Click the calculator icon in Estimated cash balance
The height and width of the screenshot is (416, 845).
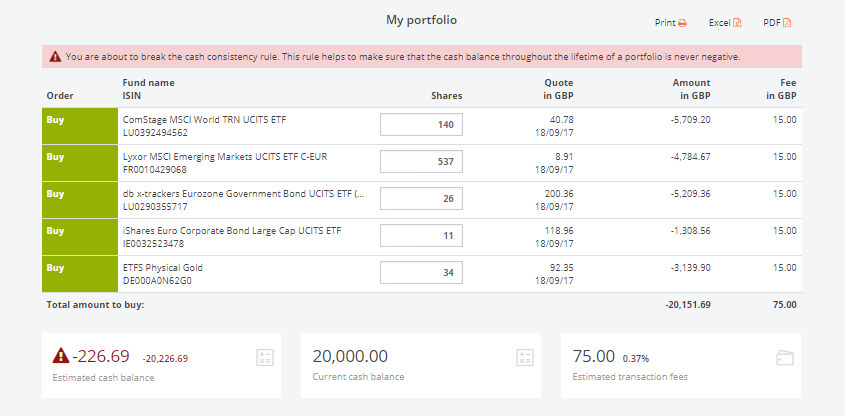[x=265, y=357]
